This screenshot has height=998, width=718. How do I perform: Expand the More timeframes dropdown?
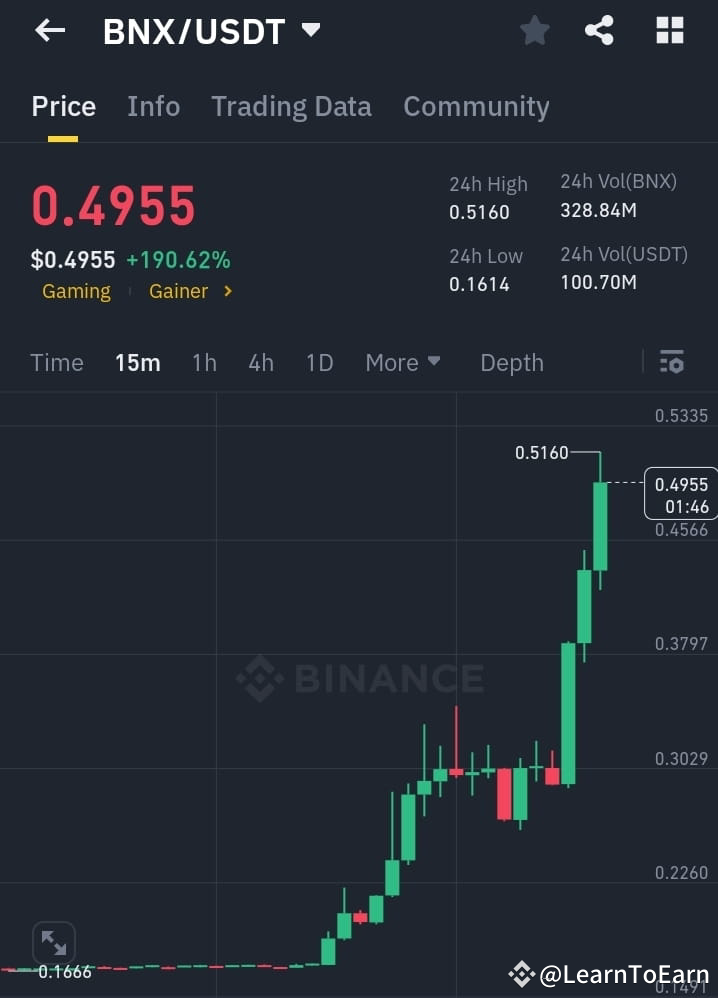coord(403,362)
